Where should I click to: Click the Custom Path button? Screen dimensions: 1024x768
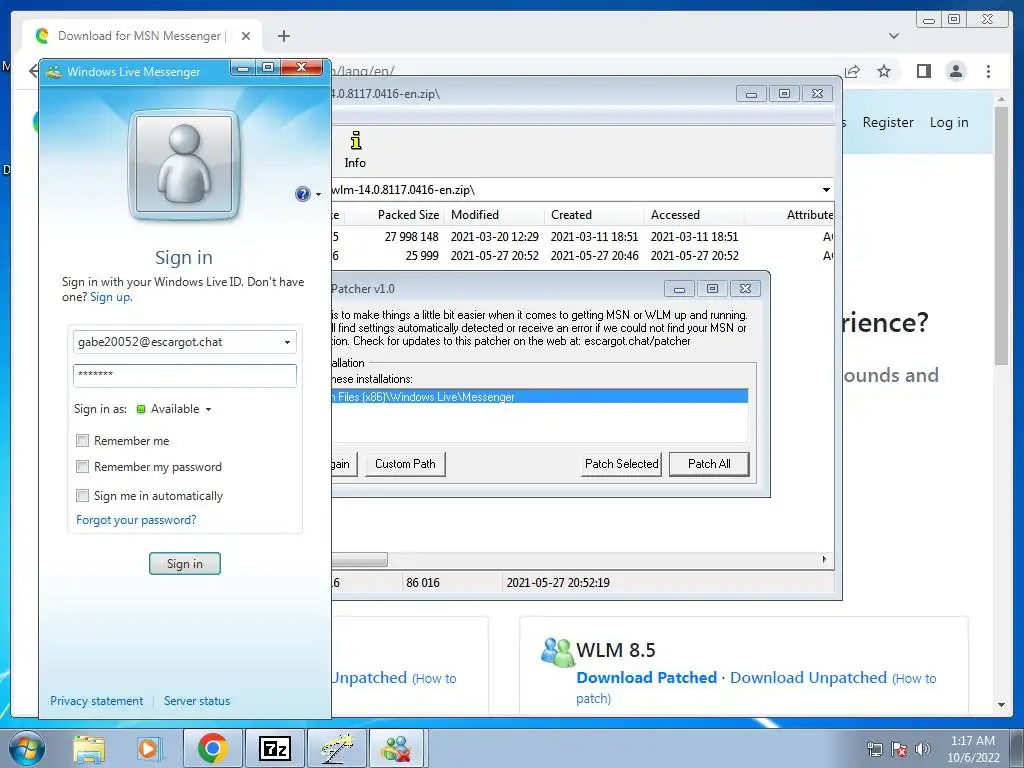[x=405, y=464]
